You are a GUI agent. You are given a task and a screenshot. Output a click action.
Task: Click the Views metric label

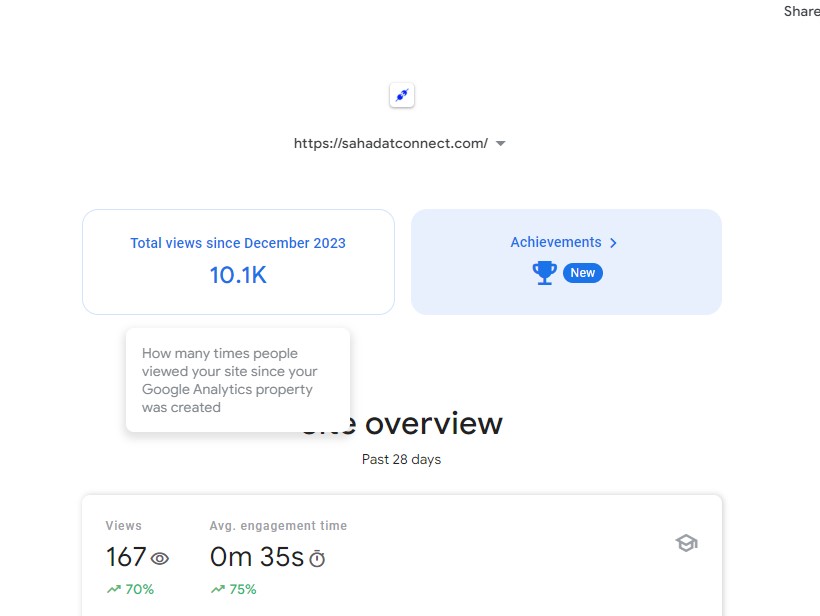(123, 526)
